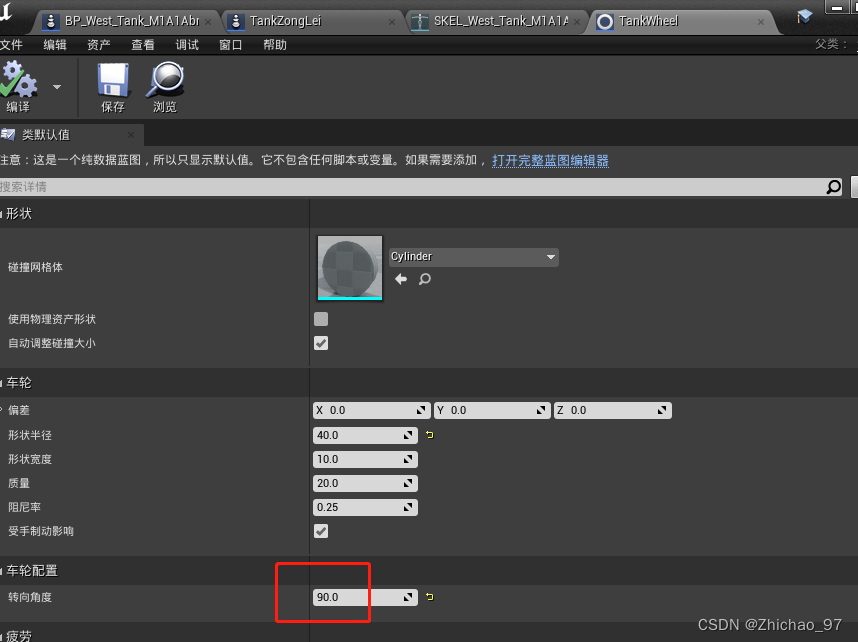Use selected asset arrow icon for collision mesh
The width and height of the screenshot is (858, 642).
click(401, 279)
